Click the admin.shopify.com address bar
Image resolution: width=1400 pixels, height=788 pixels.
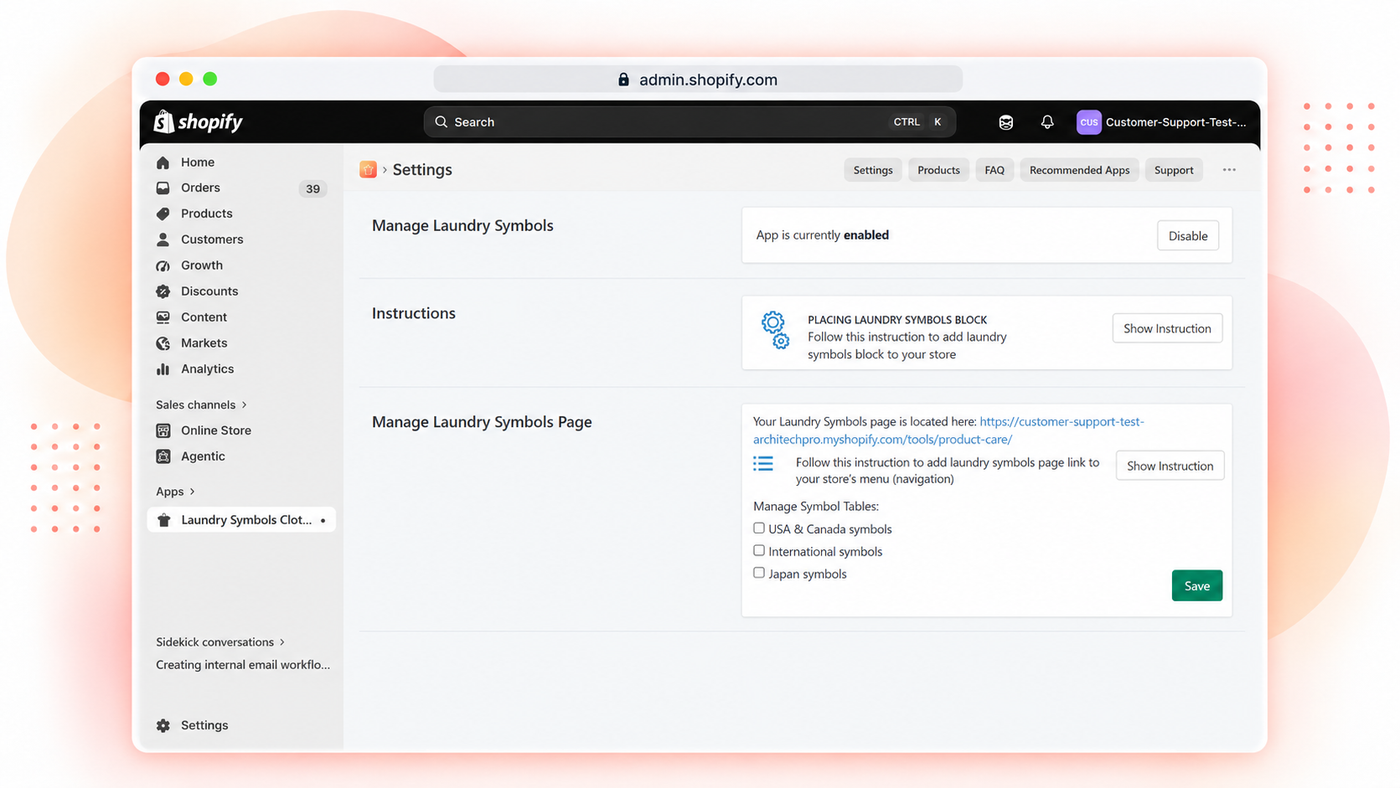click(698, 80)
